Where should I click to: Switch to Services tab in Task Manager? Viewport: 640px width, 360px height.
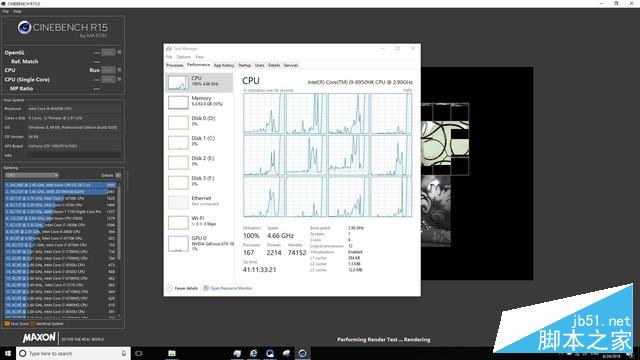coord(291,65)
